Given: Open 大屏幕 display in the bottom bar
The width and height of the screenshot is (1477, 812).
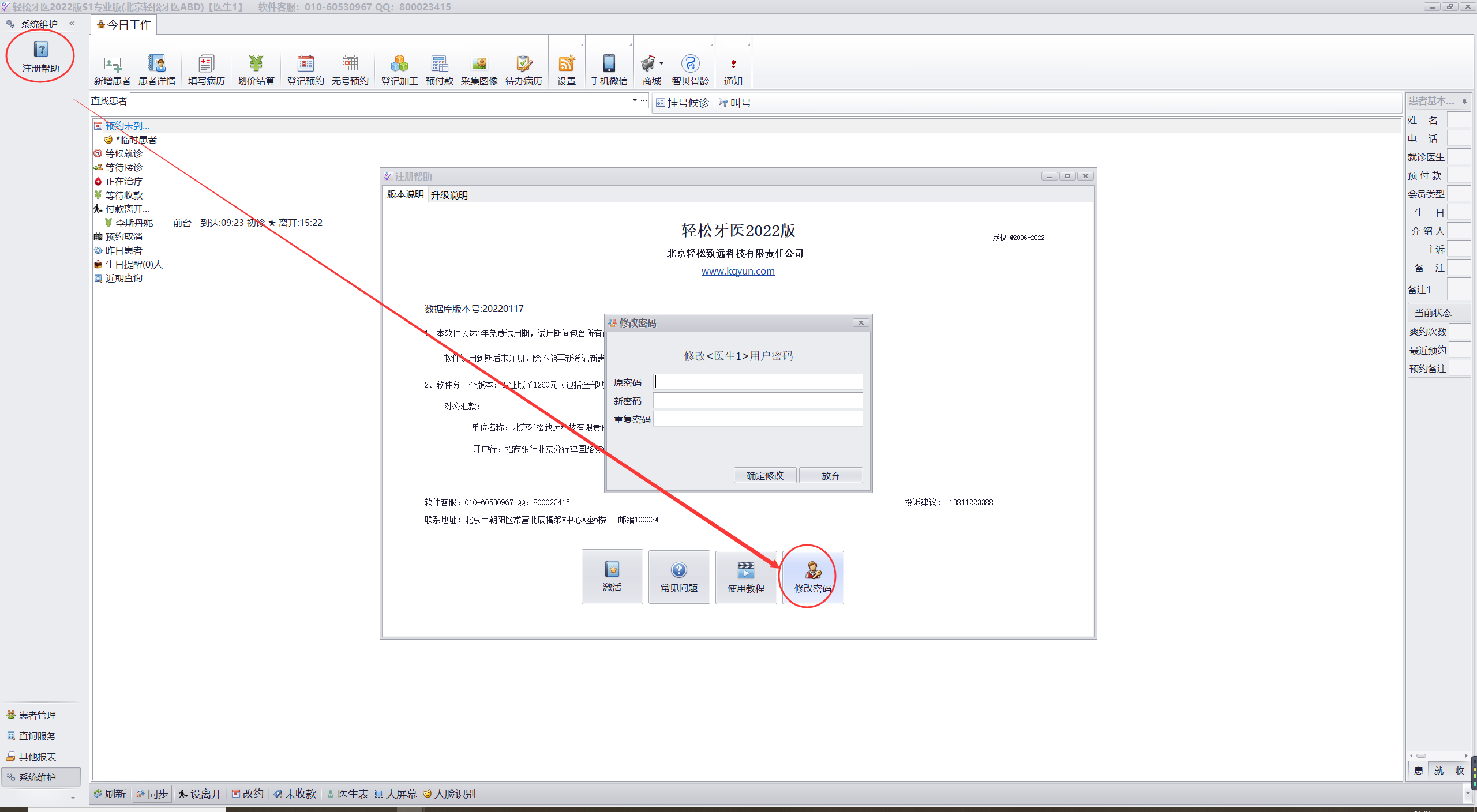Looking at the screenshot, I should (x=396, y=794).
